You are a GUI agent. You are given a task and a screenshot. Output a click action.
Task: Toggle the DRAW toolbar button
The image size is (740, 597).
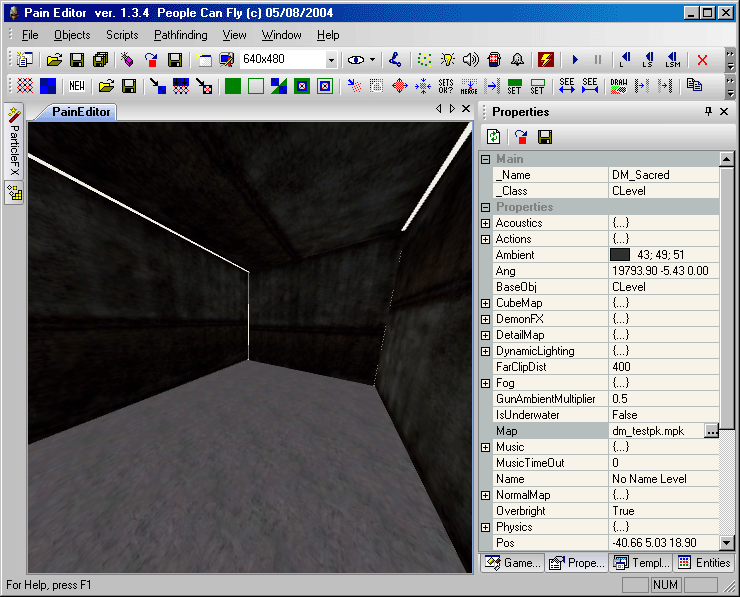pos(619,86)
